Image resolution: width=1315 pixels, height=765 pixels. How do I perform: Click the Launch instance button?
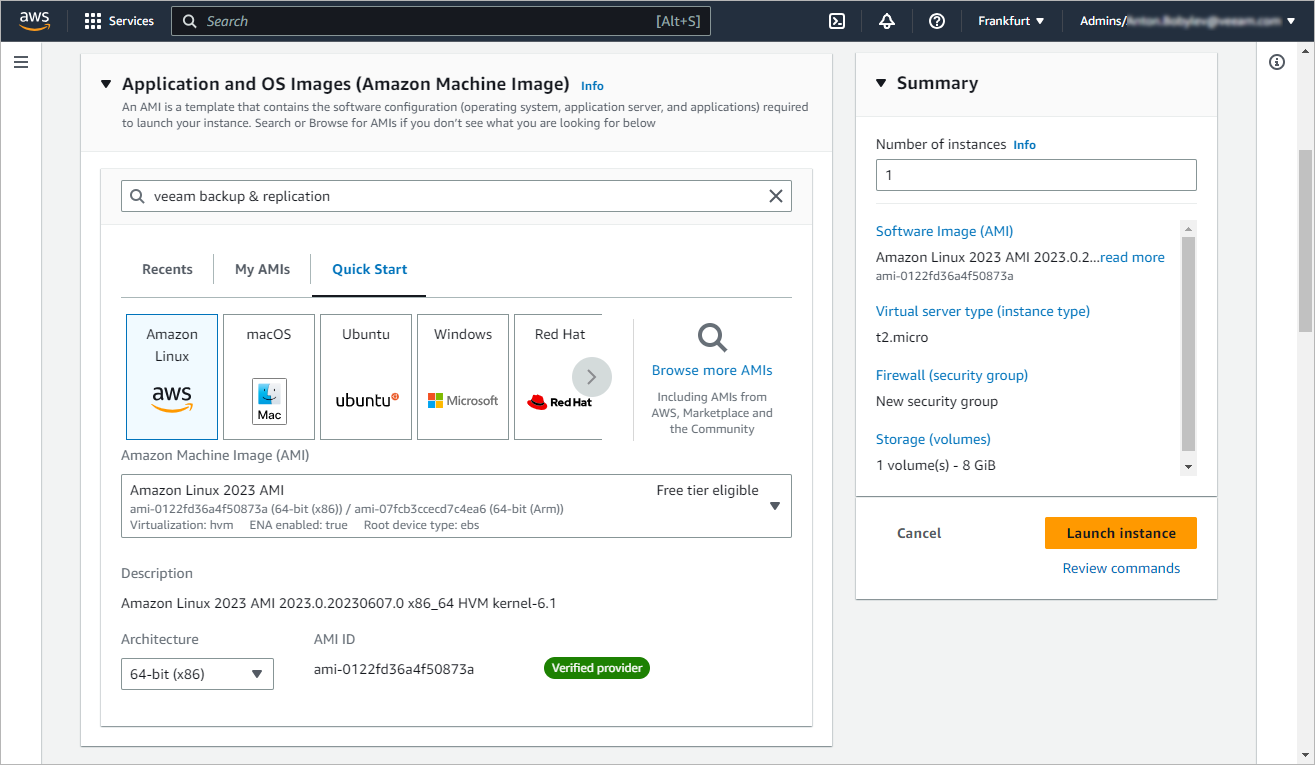point(1121,533)
